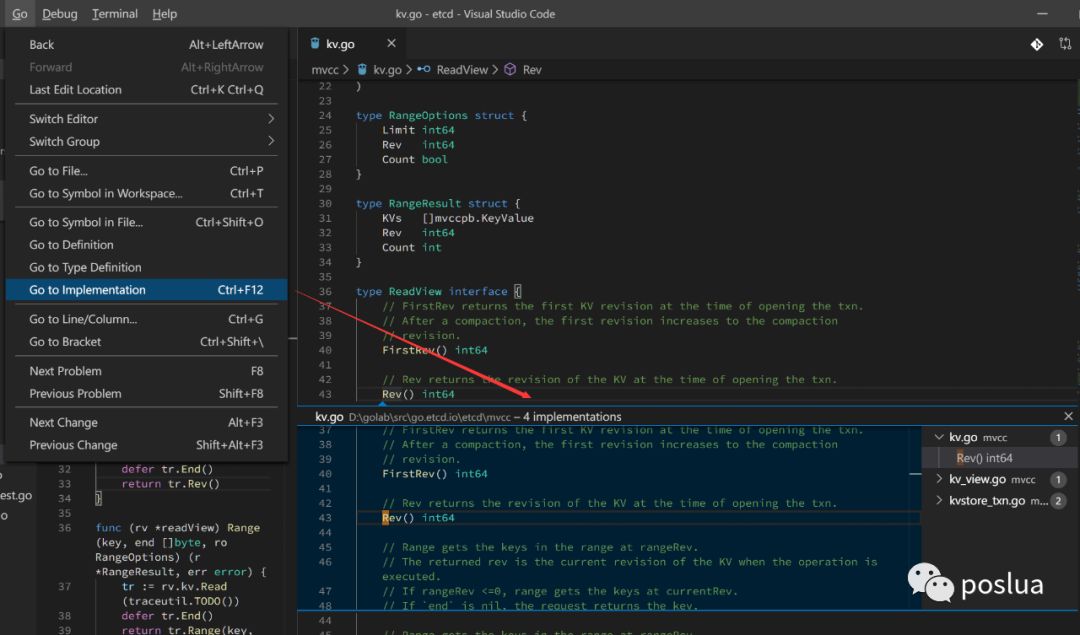The height and width of the screenshot is (635, 1080).
Task: Click type RangeResult struct line
Action: tap(438, 203)
